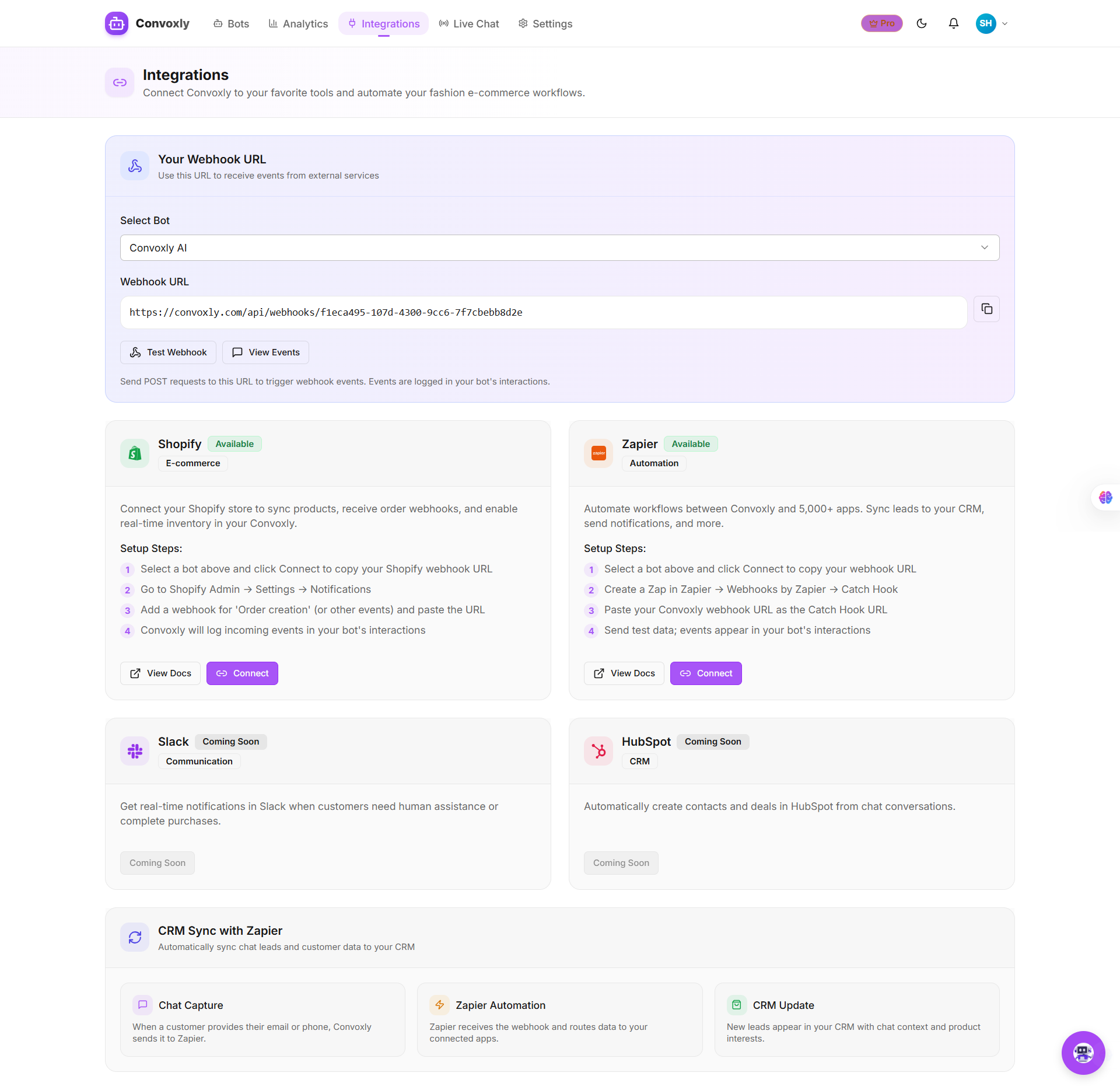Open View Docs for Zapier
The height and width of the screenshot is (1090, 1120).
(x=624, y=673)
